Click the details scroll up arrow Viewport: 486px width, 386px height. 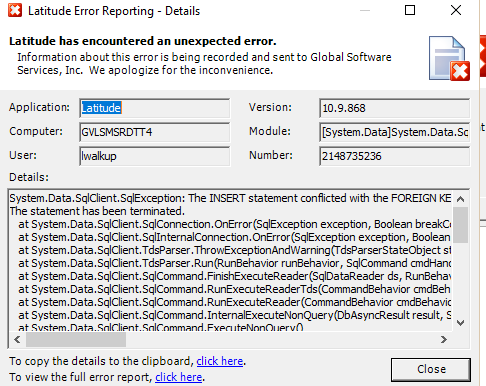coord(461,199)
